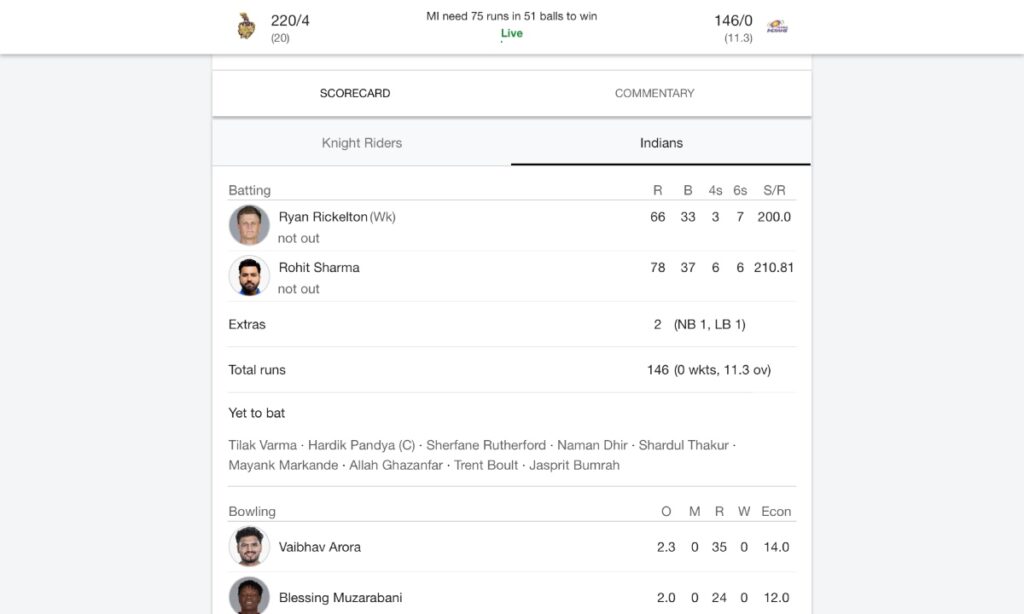Click the Total runs 146 entry
This screenshot has height=614, width=1024.
point(658,369)
